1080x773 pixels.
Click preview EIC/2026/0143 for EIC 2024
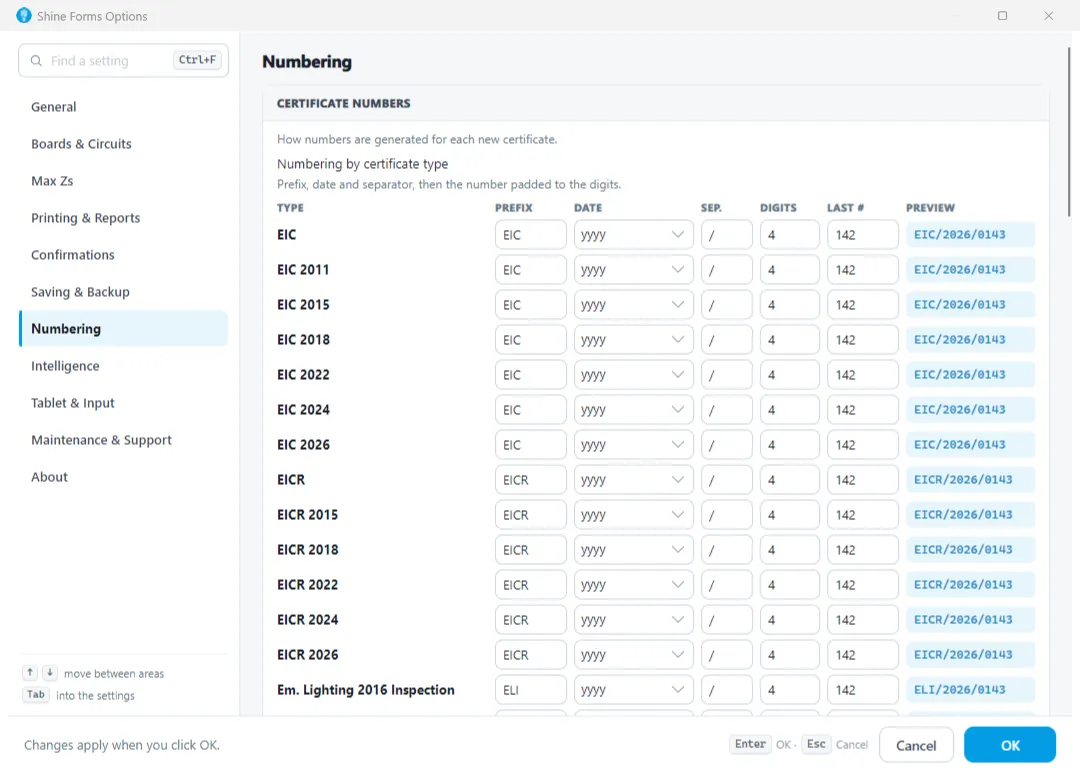pyautogui.click(x=970, y=410)
